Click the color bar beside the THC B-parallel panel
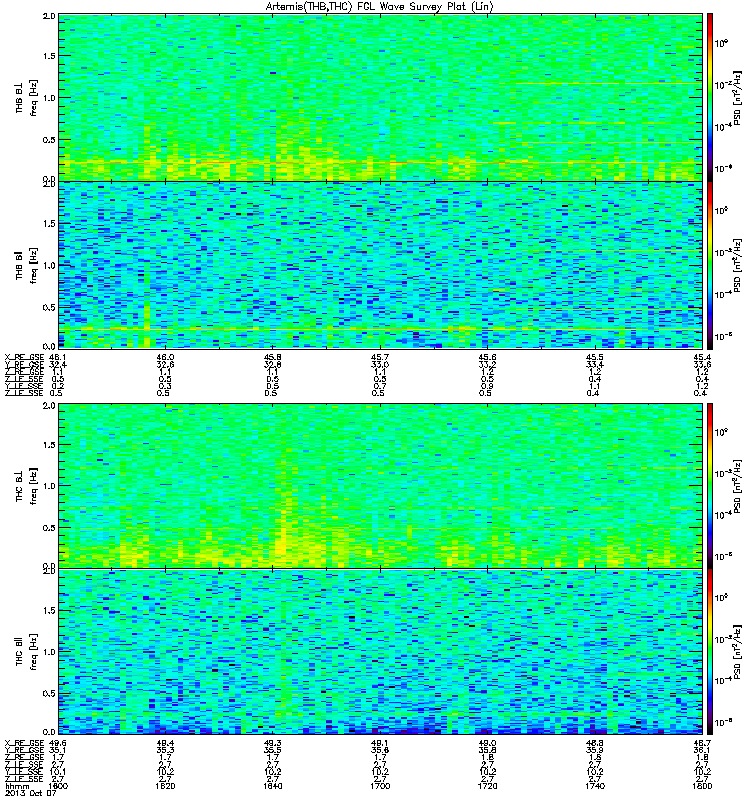750x800 pixels. [x=710, y=652]
